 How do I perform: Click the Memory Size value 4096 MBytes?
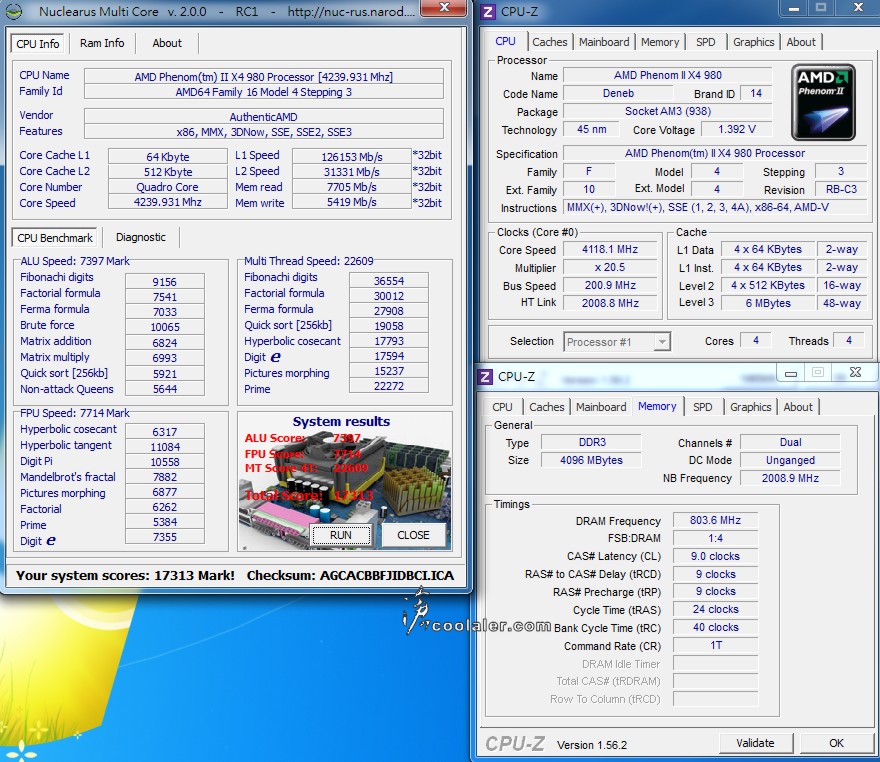tap(592, 460)
